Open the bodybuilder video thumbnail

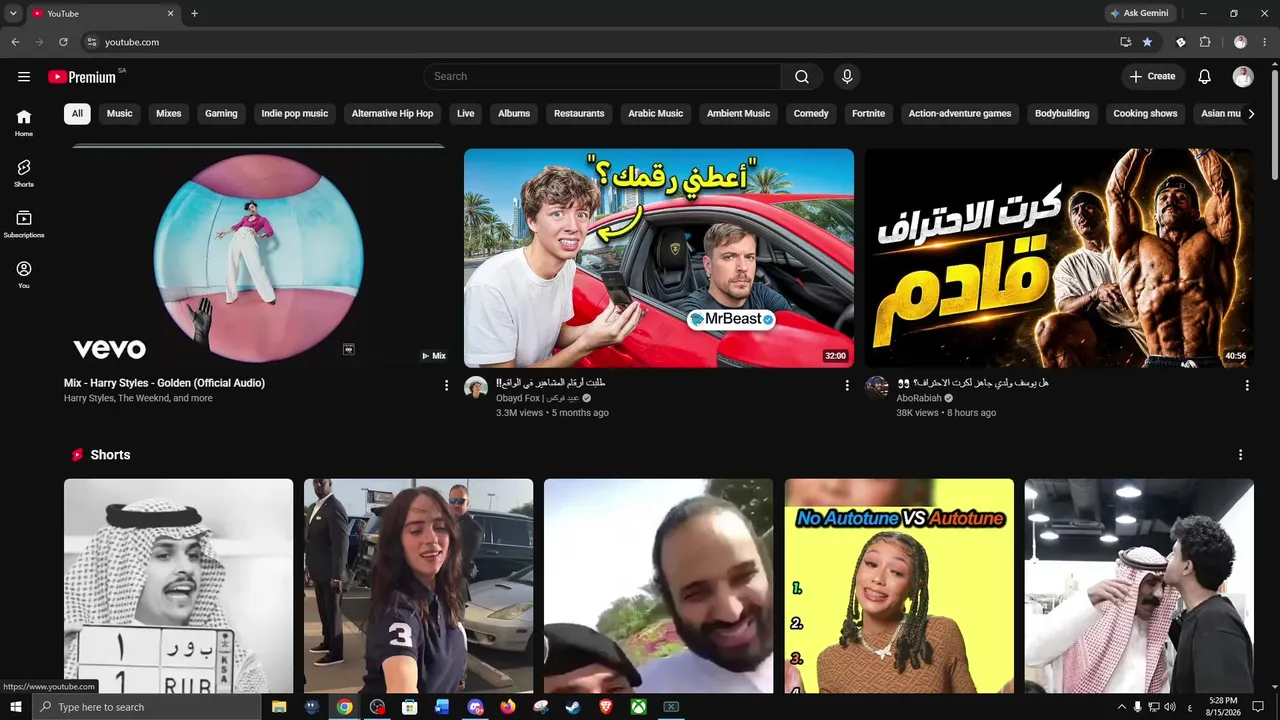1059,258
